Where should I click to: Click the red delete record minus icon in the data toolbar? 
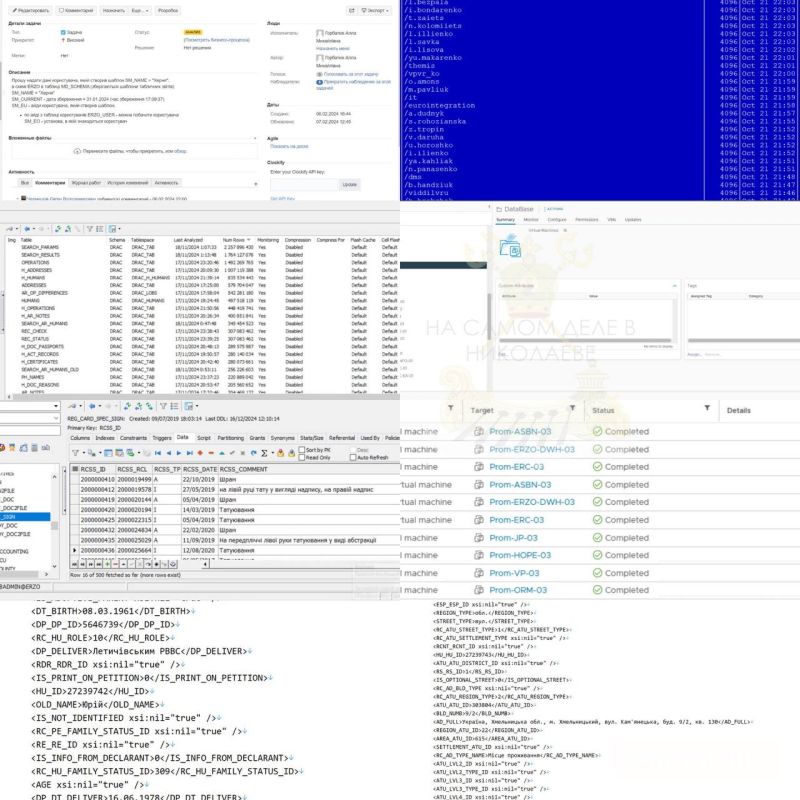(211, 453)
